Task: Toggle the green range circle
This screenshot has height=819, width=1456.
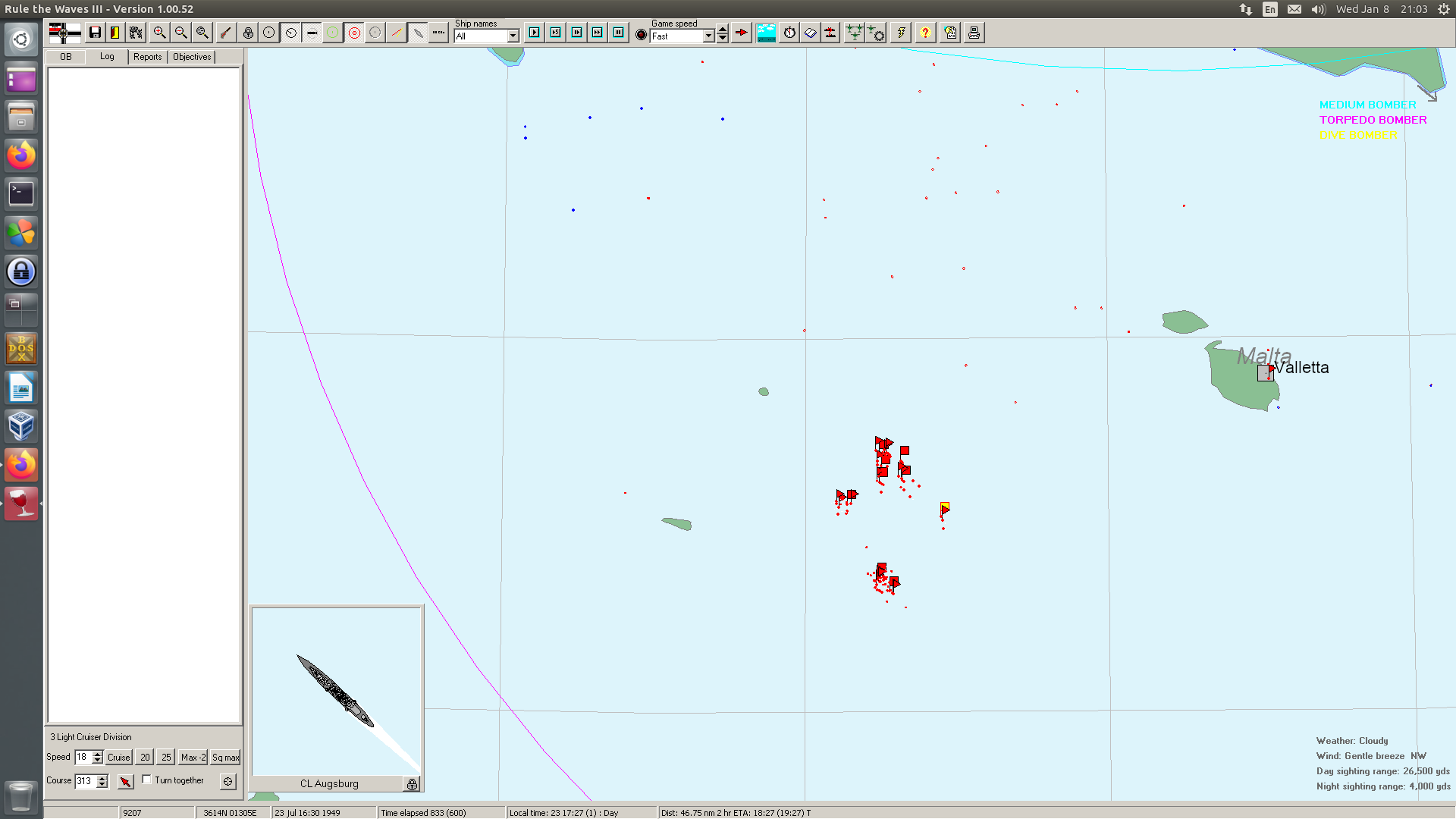Action: tap(333, 33)
